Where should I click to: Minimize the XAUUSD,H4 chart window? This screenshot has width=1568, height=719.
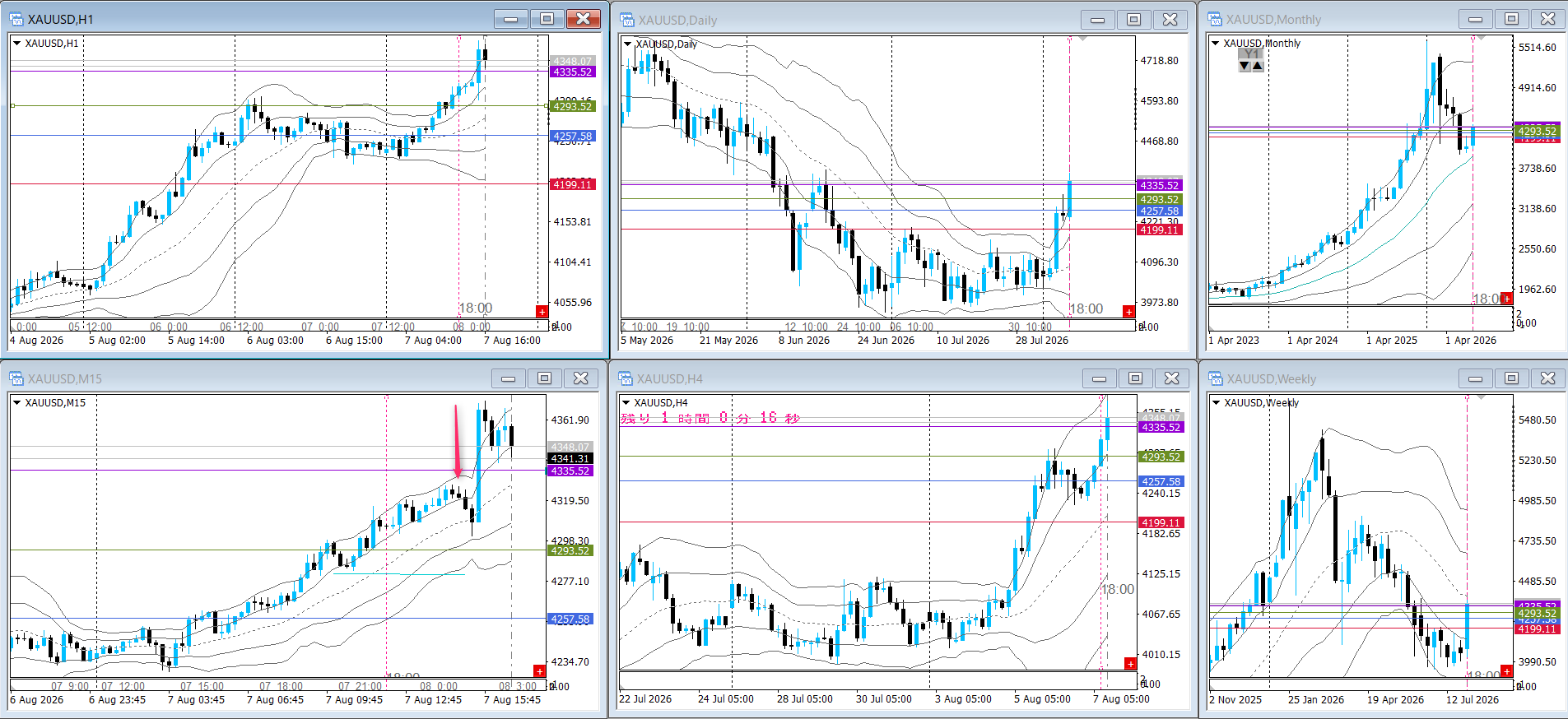click(1099, 378)
